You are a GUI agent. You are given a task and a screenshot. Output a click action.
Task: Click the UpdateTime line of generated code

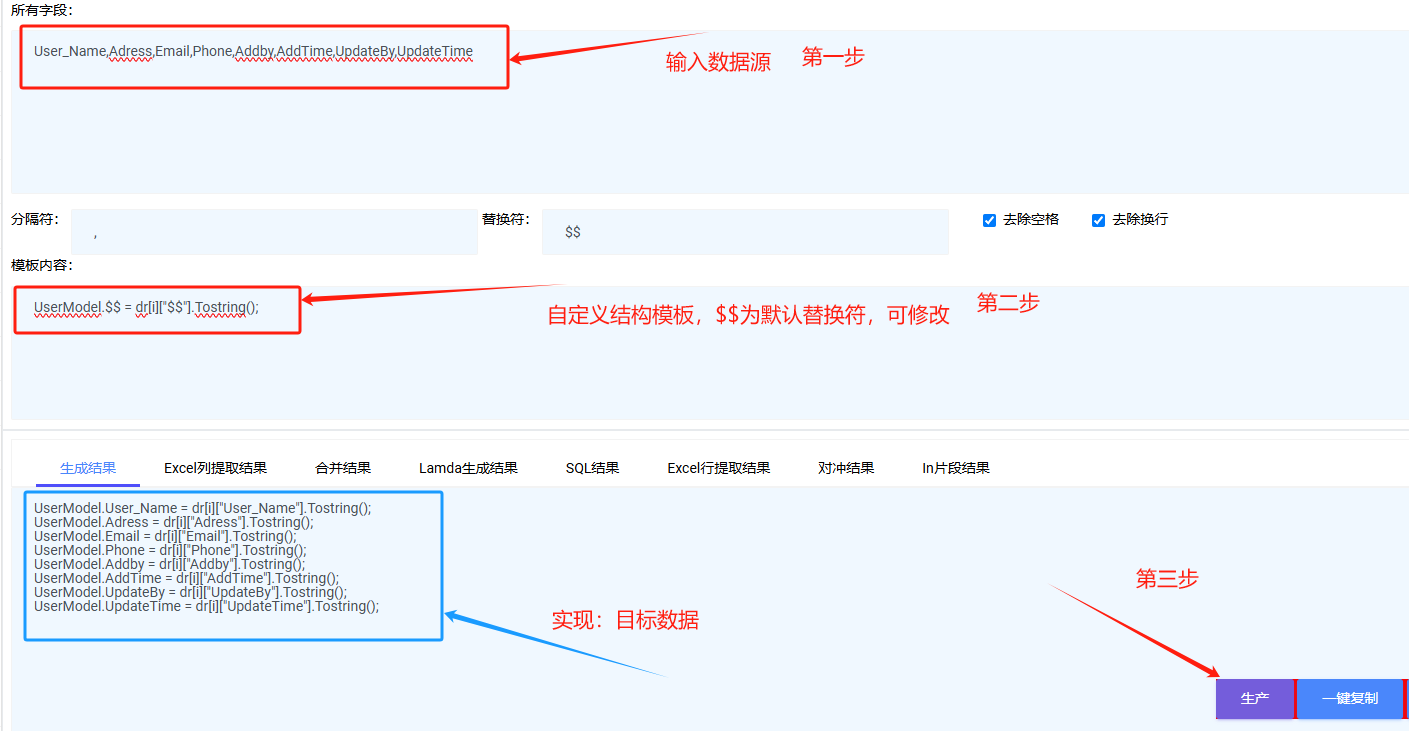(x=207, y=605)
